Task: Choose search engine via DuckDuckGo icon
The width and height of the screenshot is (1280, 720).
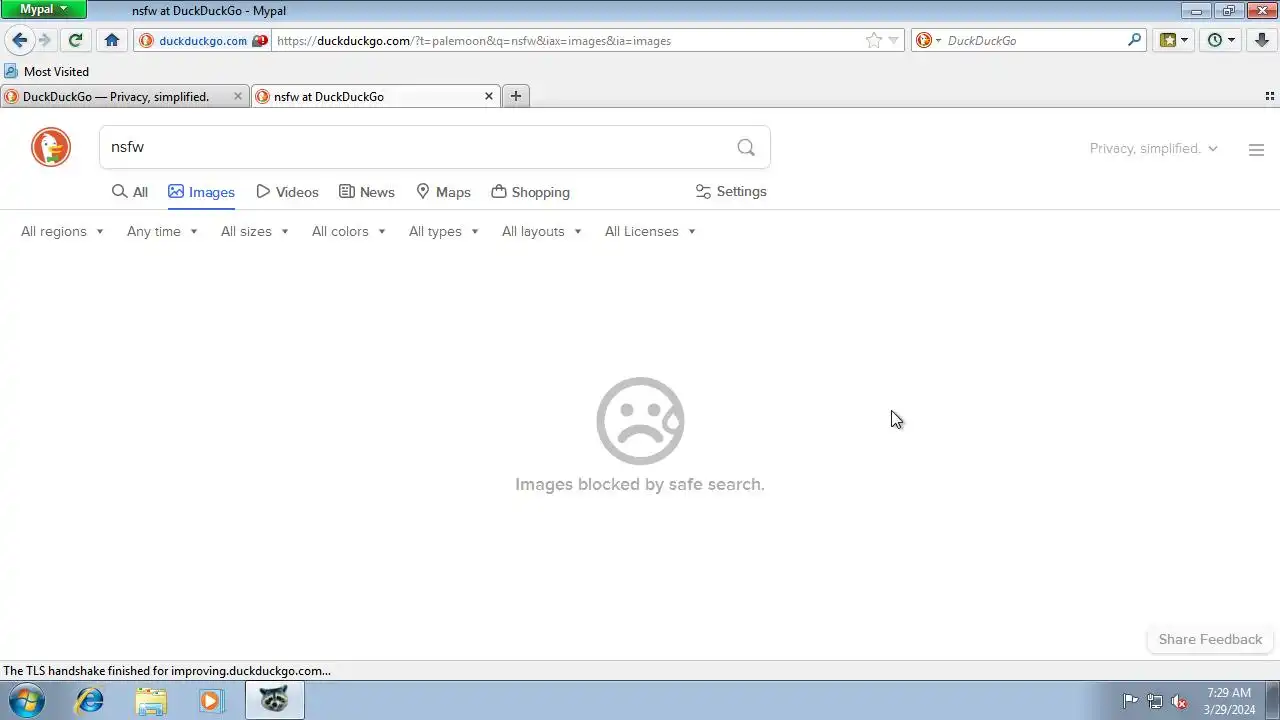Action: click(x=928, y=41)
